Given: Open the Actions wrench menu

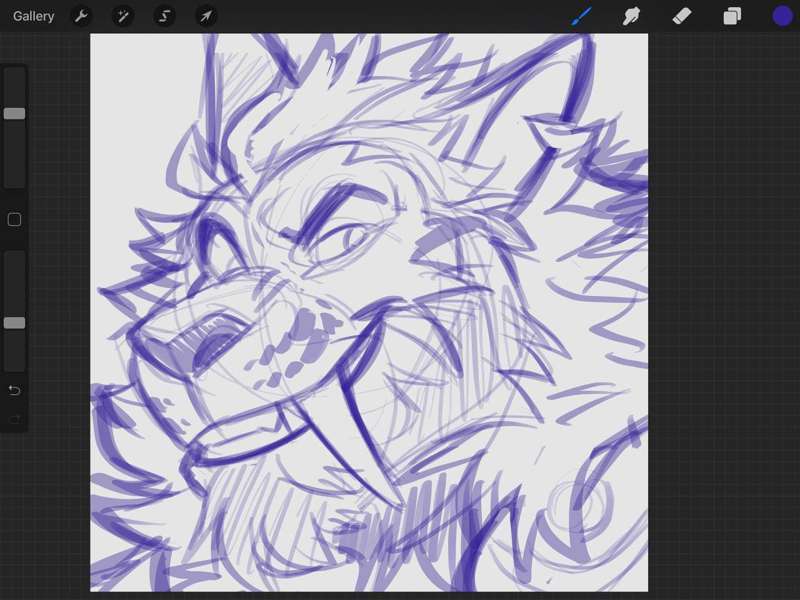Looking at the screenshot, I should pyautogui.click(x=81, y=16).
